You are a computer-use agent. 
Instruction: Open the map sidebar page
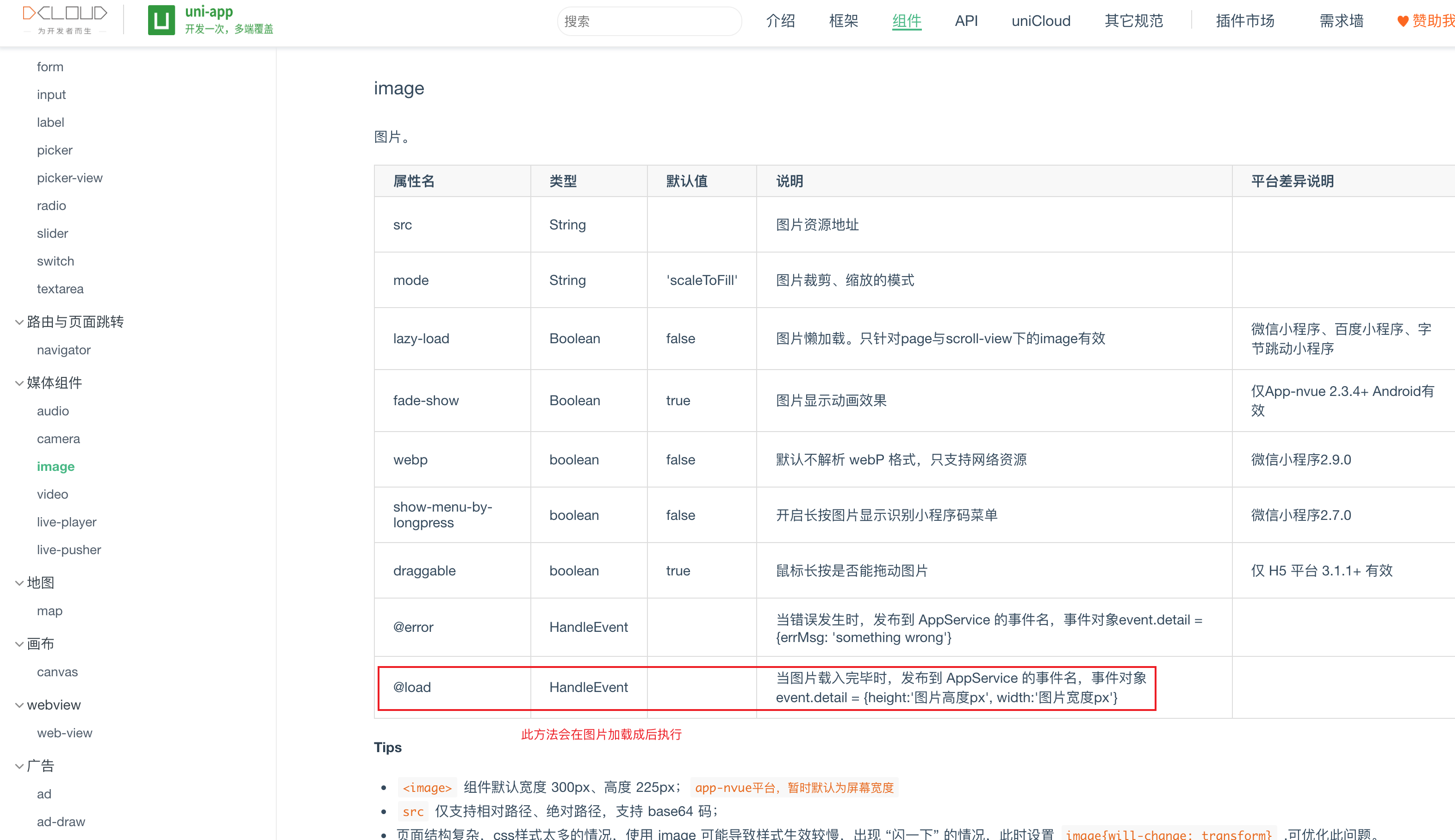[x=50, y=611]
